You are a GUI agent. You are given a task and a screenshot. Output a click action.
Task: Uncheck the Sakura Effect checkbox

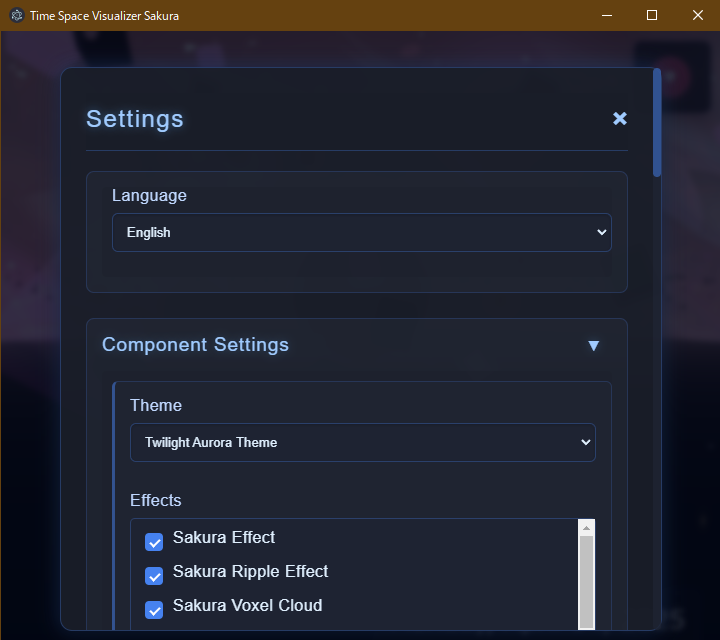point(154,542)
